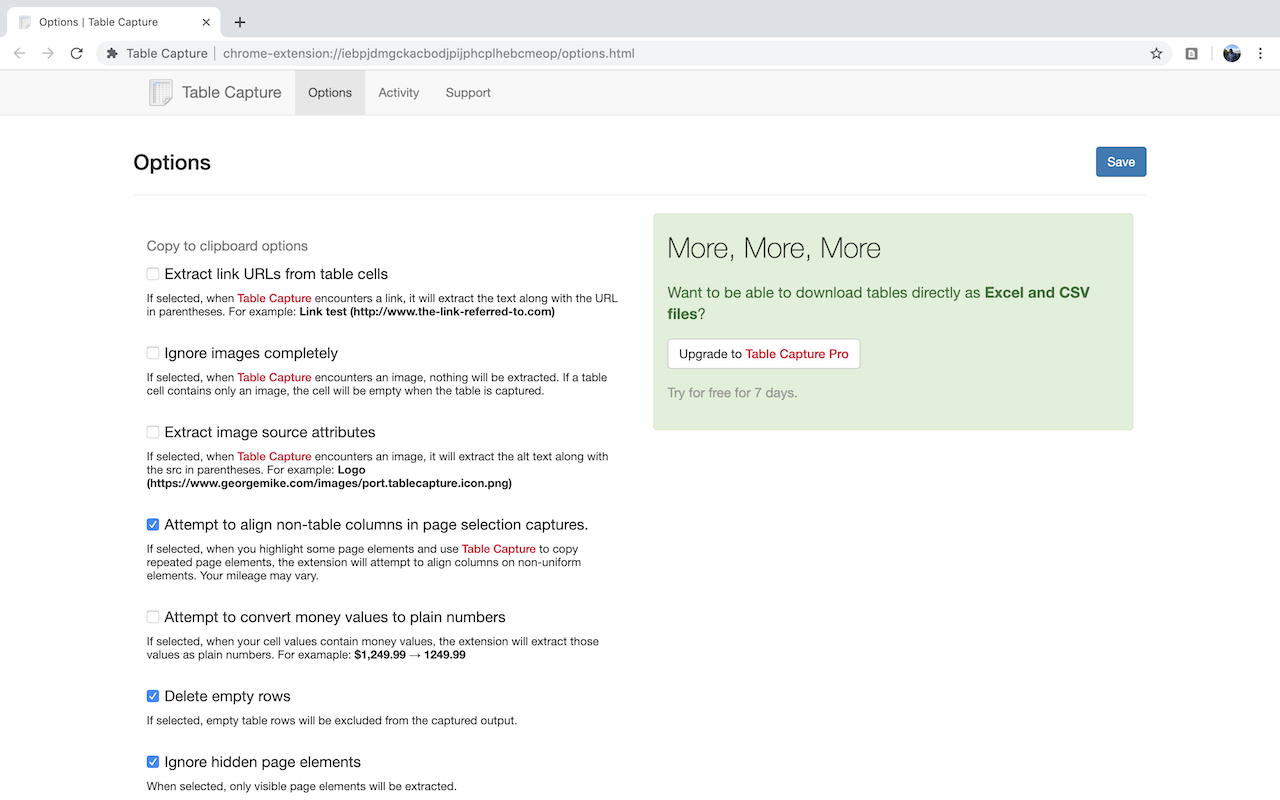Switch to the Activity tab
Screen dimensions: 1280x800
[398, 93]
